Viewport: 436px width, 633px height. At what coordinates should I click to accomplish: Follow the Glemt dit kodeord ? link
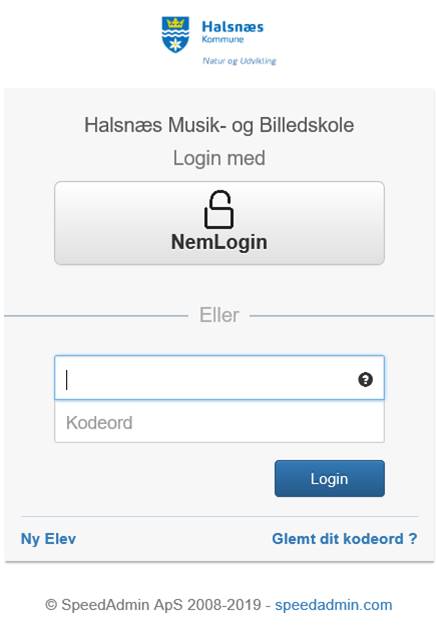(x=344, y=539)
